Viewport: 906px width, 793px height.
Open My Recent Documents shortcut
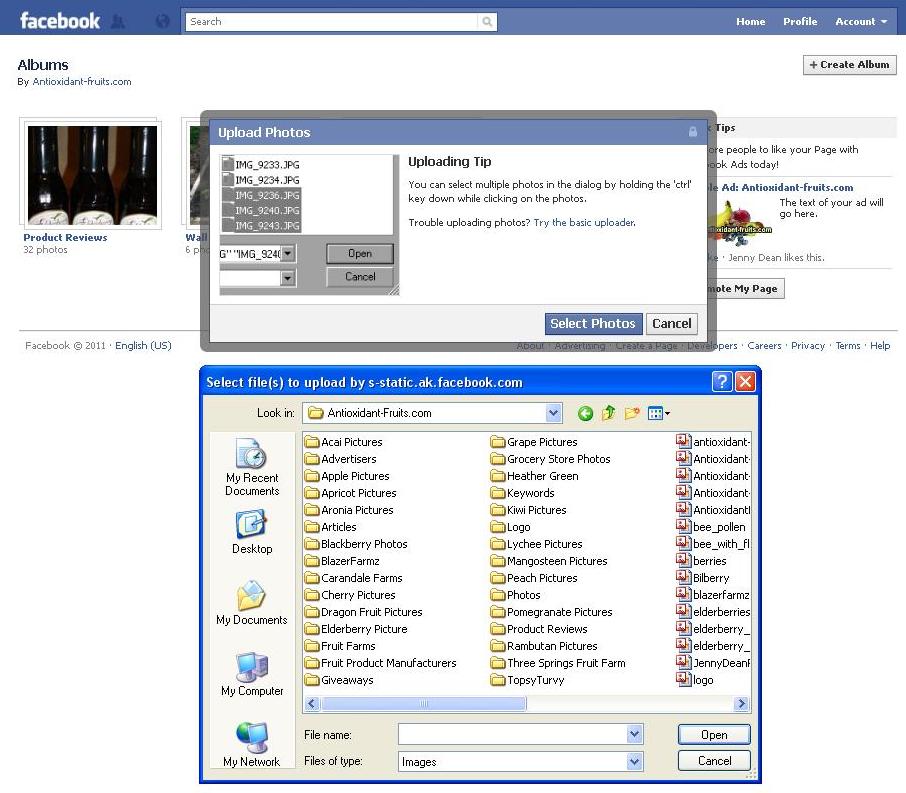(x=252, y=468)
